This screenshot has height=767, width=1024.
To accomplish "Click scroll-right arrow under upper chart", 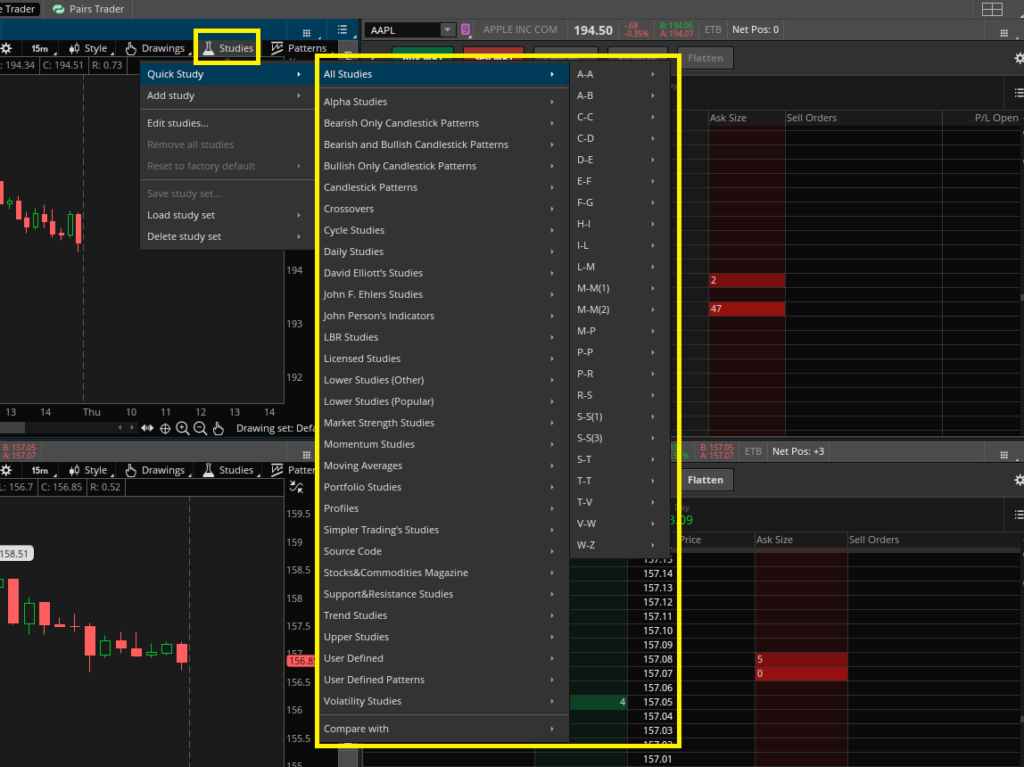I will (x=132, y=428).
